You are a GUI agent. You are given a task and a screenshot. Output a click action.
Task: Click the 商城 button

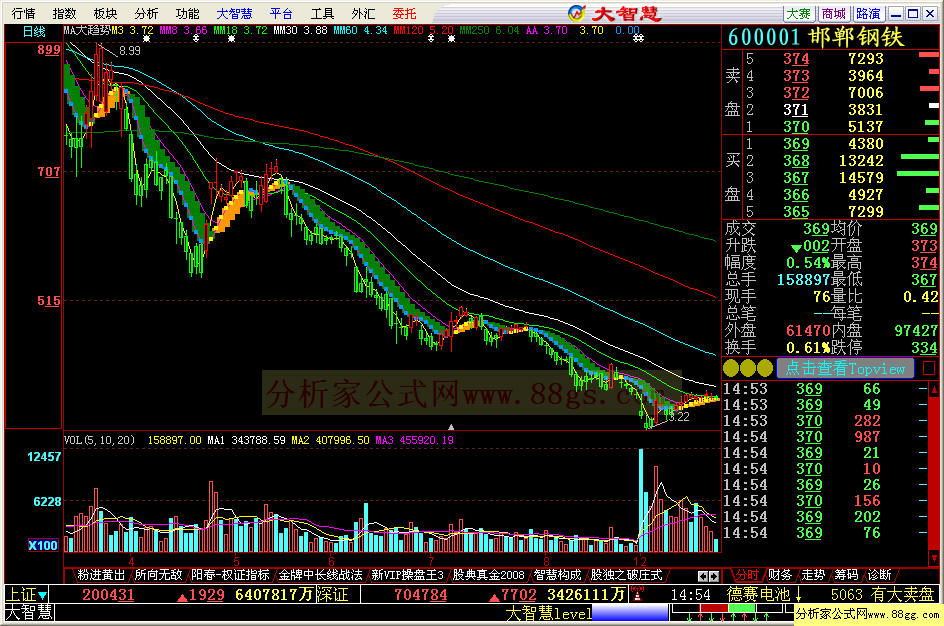point(833,13)
